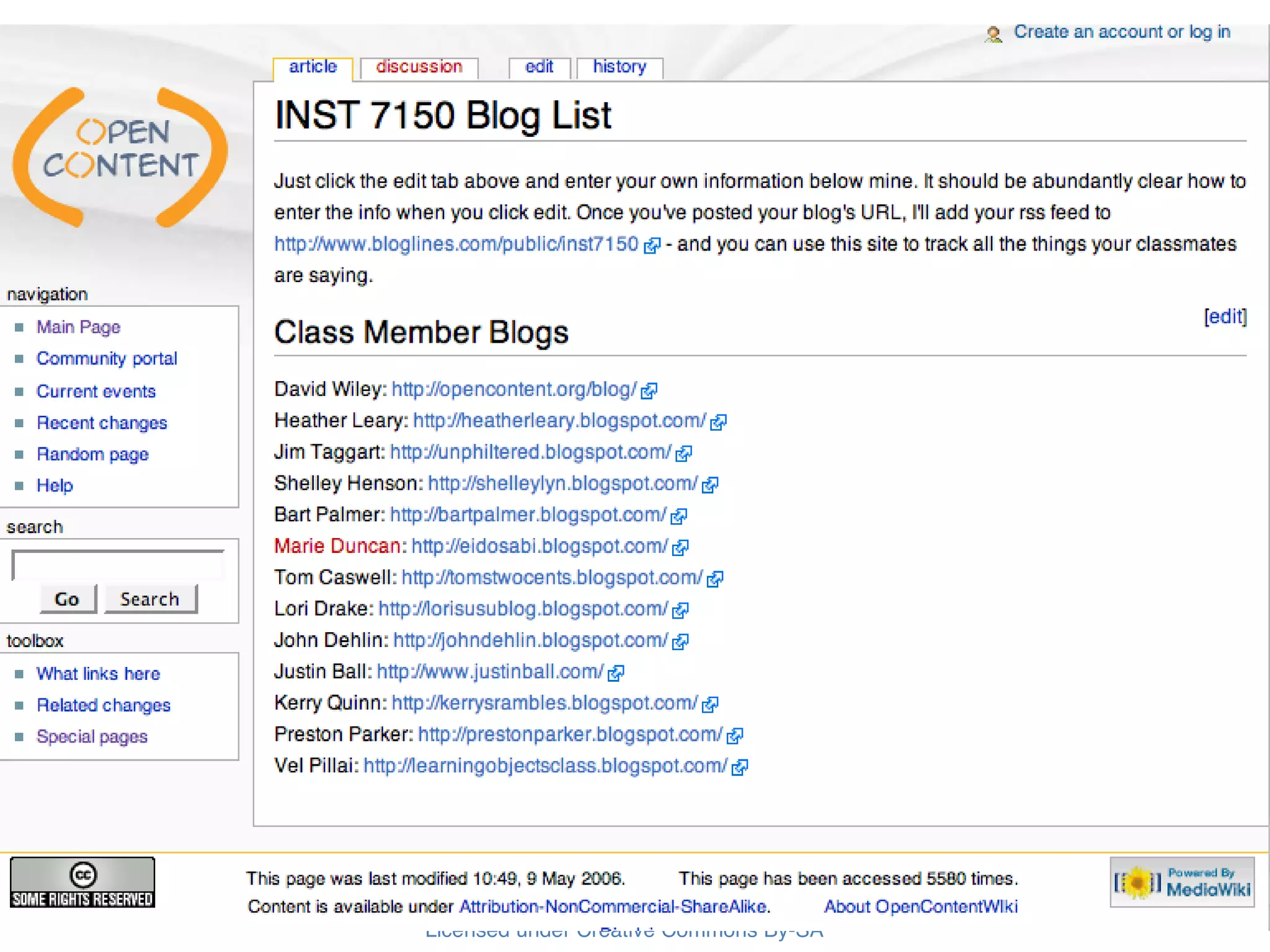Open the edit tab
This screenshot has width=1270, height=952.
pyautogui.click(x=539, y=67)
